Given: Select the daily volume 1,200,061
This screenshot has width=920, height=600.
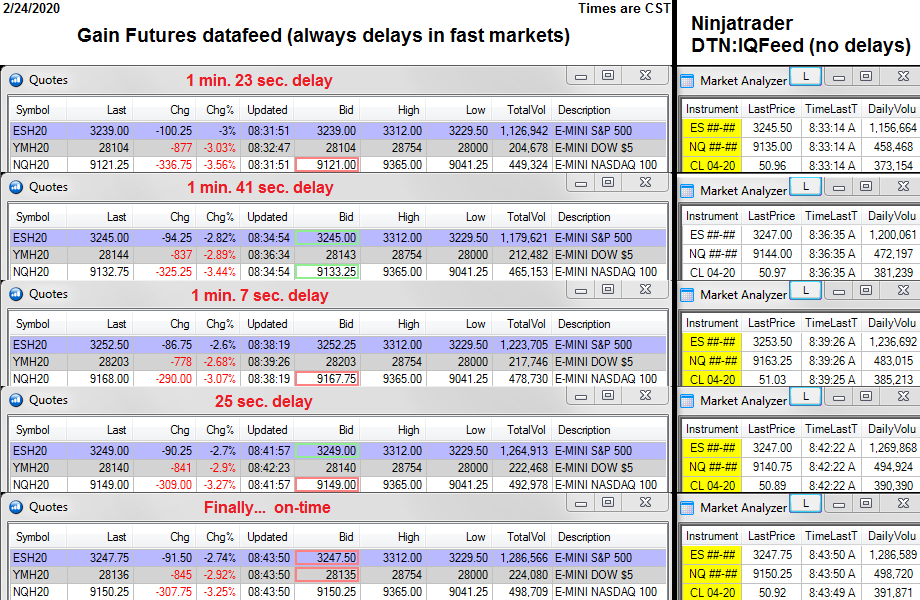Looking at the screenshot, I should (892, 235).
